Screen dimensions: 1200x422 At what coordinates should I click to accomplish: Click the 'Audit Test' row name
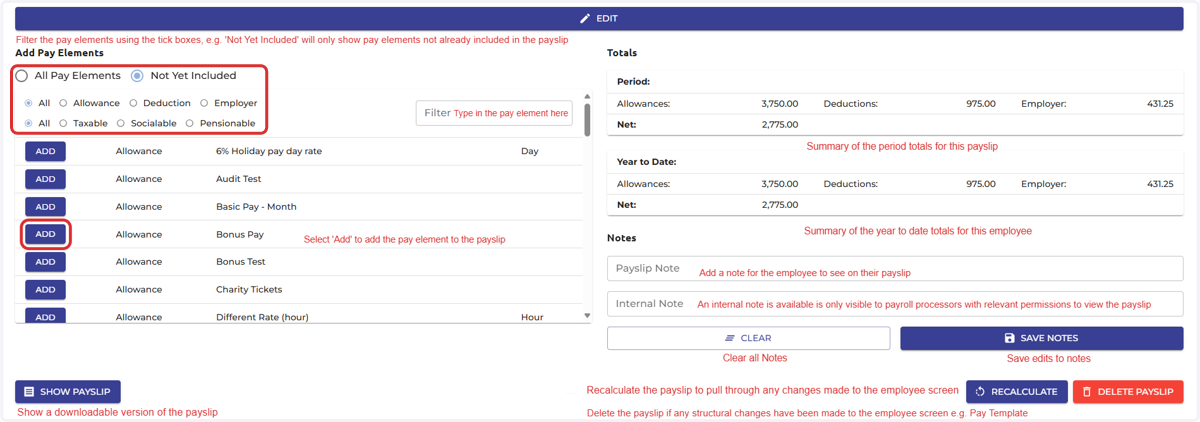(x=238, y=179)
